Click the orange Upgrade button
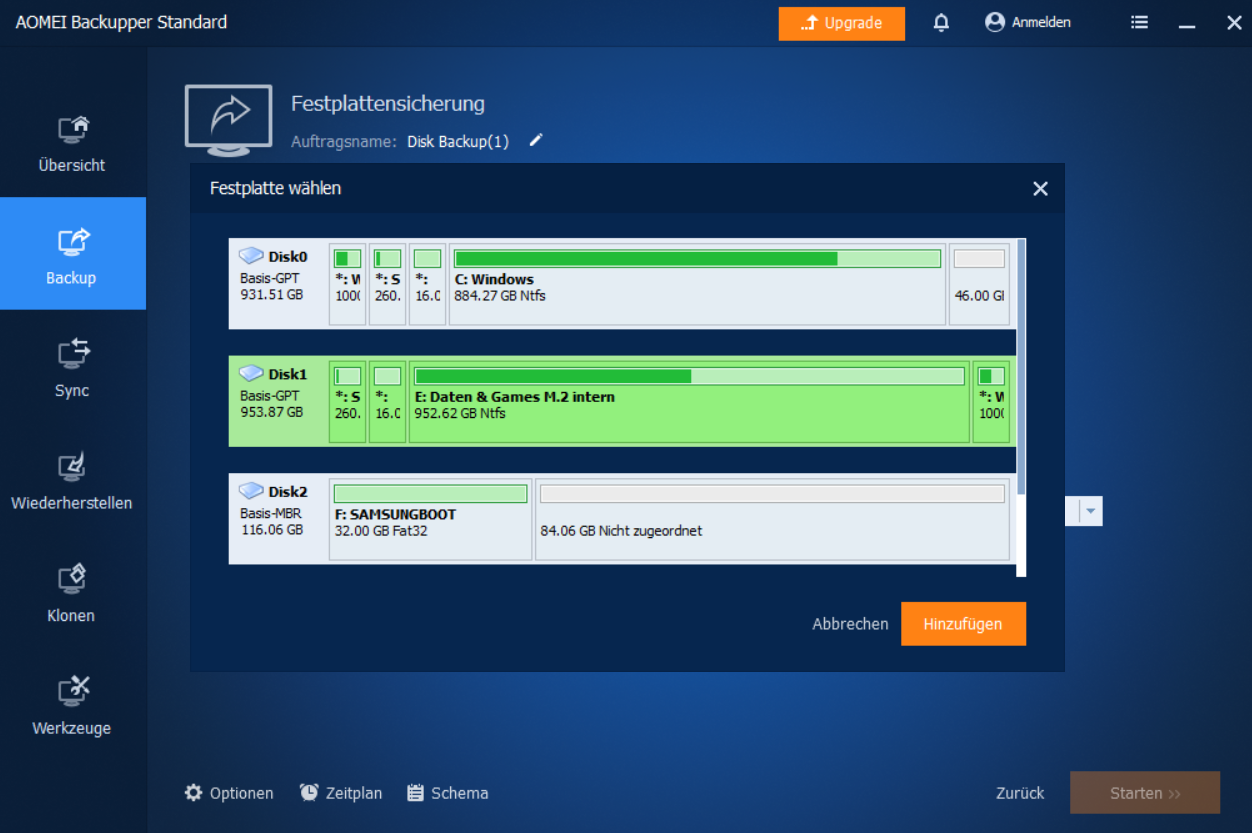The image size is (1252, 833). [x=842, y=23]
